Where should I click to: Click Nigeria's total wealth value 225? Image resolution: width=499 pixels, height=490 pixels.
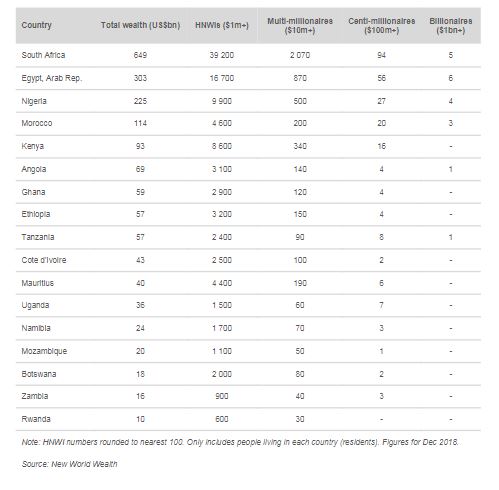click(x=140, y=101)
